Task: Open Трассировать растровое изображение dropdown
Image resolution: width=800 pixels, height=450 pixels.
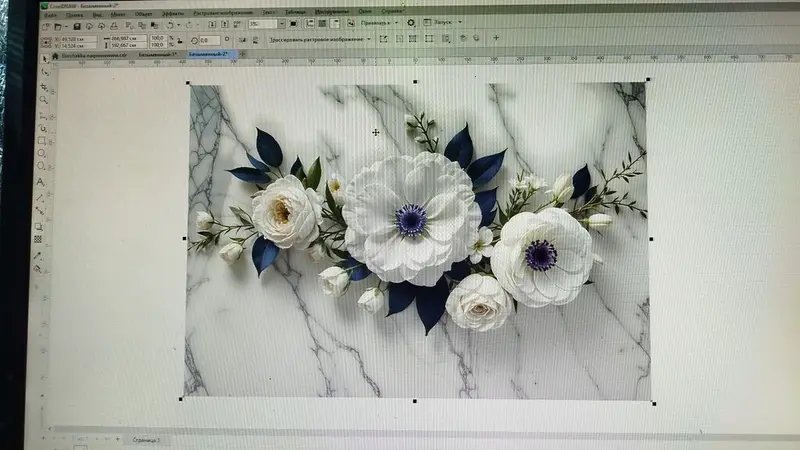Action: click(x=320, y=39)
